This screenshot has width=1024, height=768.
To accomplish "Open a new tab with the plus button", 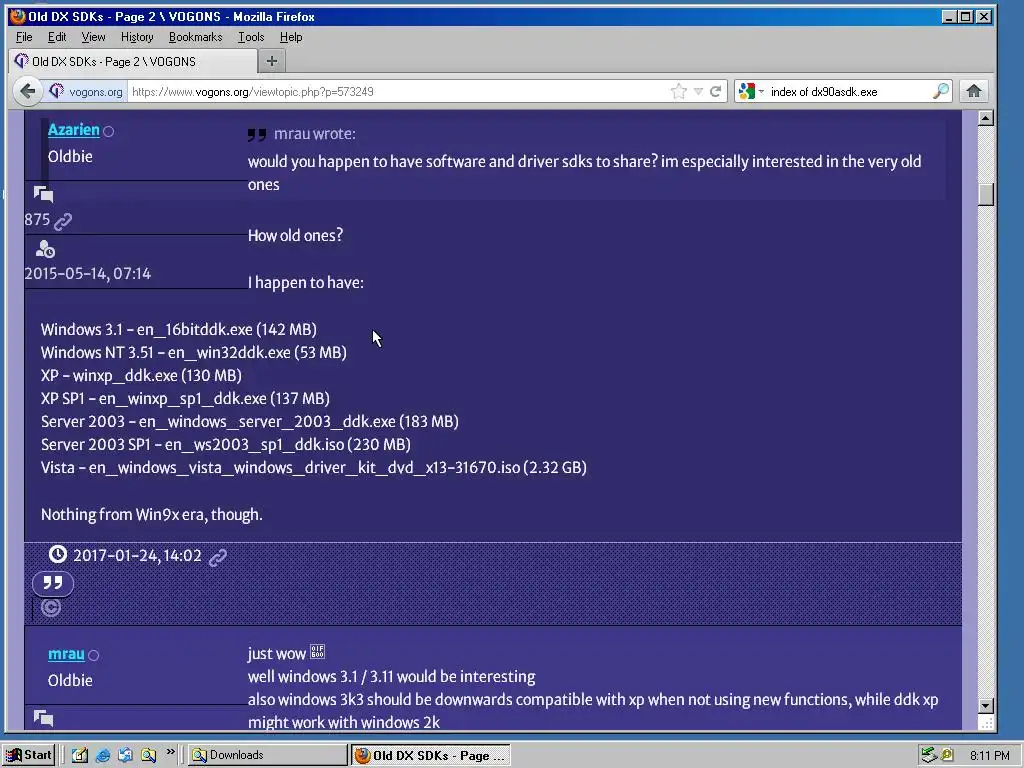I will [272, 61].
